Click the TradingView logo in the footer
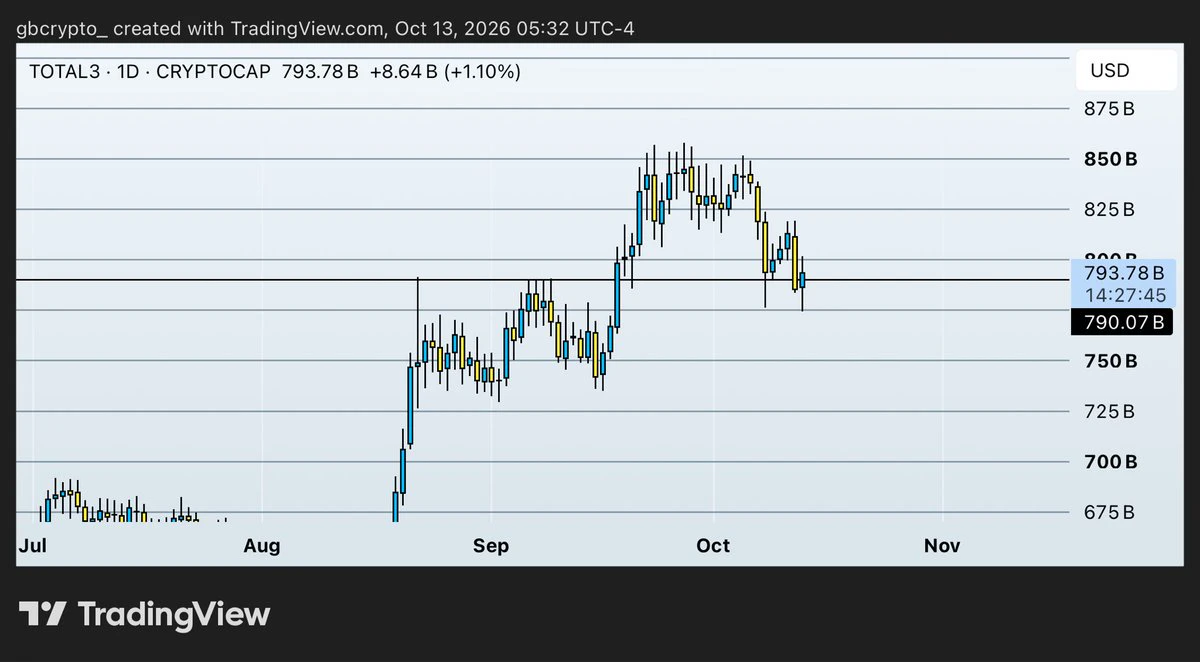This screenshot has width=1200, height=662. 144,613
